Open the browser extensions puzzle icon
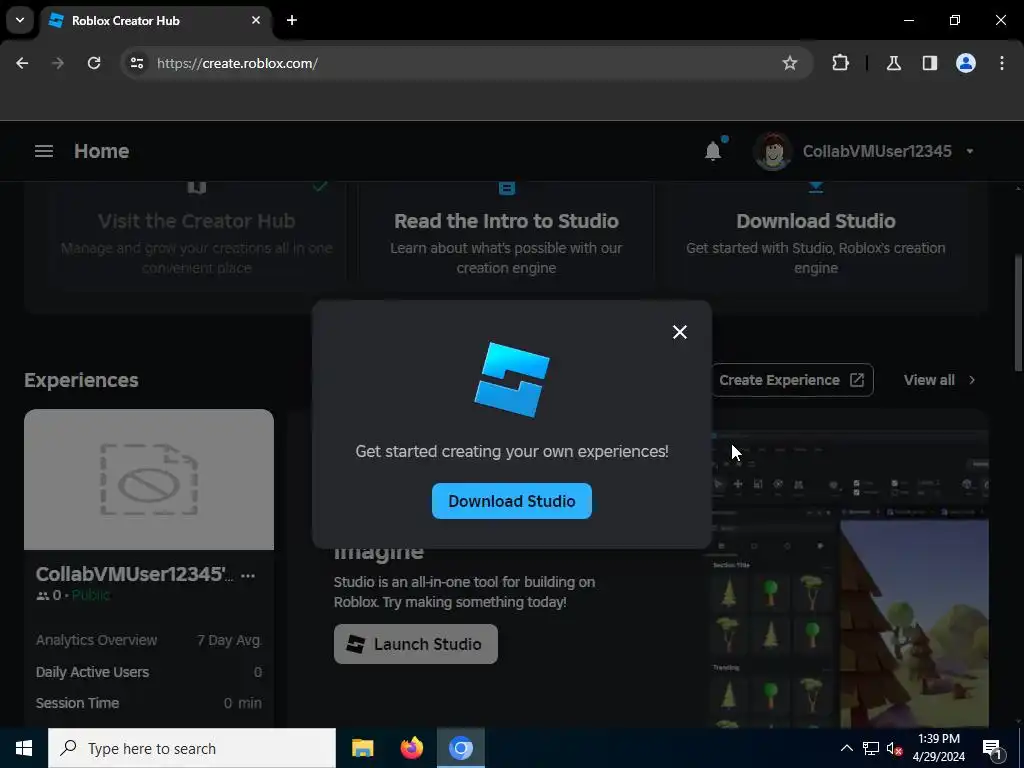This screenshot has height=768, width=1024. point(840,63)
